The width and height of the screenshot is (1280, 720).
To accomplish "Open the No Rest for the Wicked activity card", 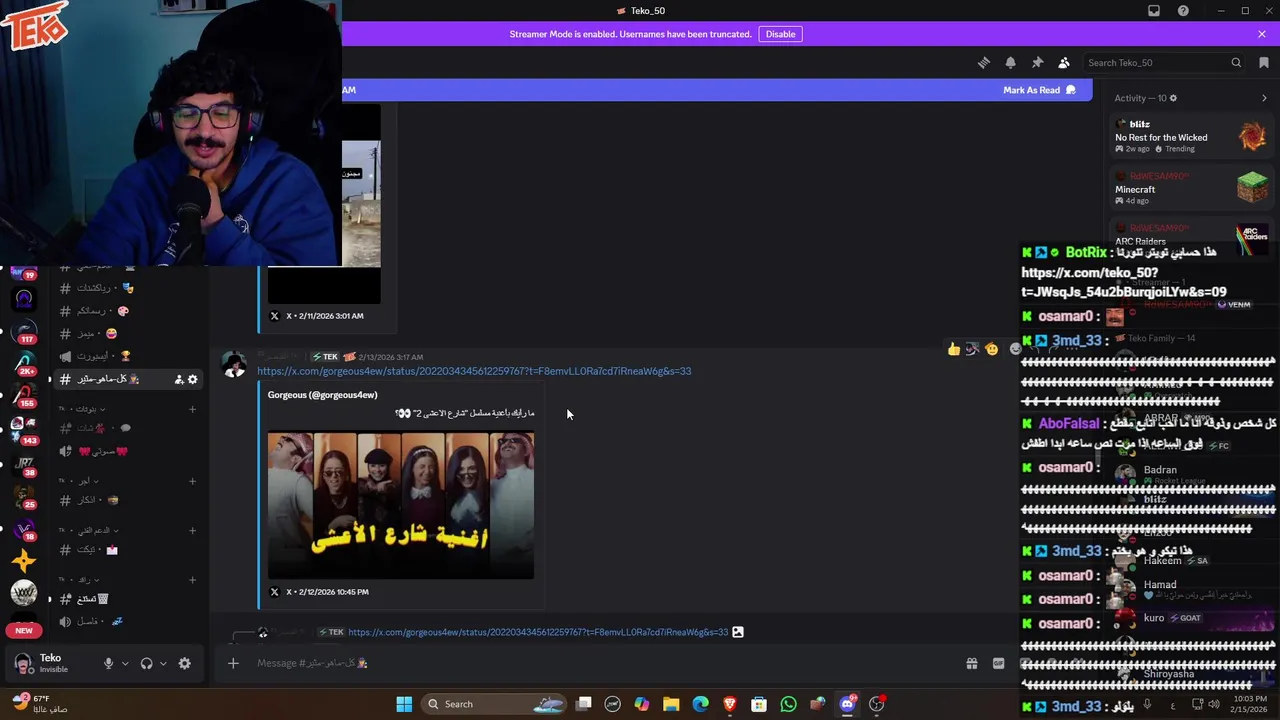I will [1192, 138].
